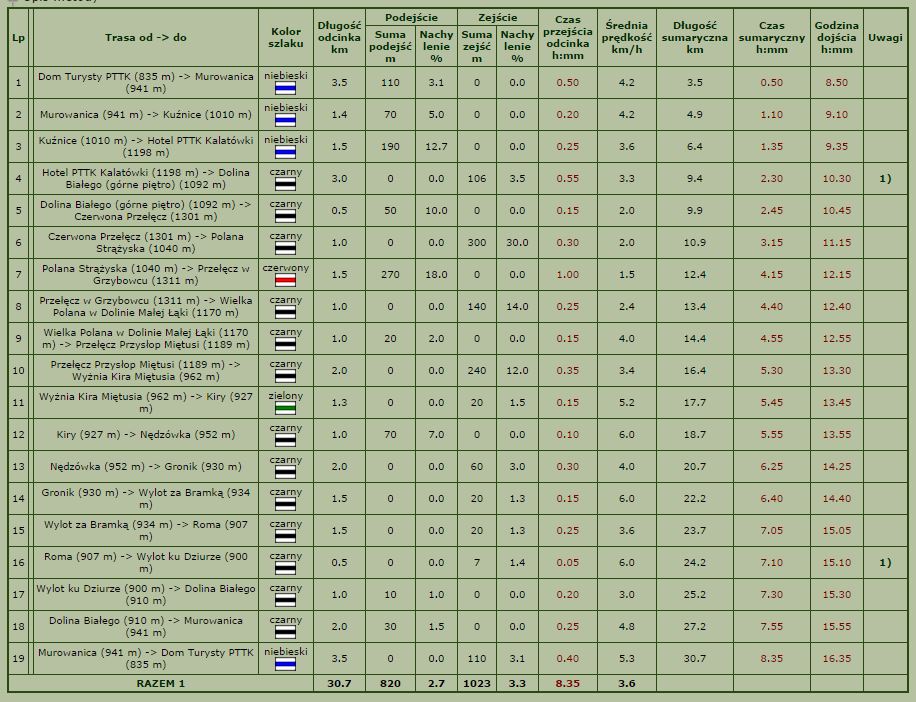This screenshot has width=916, height=702.
Task: Click the black trail marker in row 4
Action: click(x=285, y=184)
